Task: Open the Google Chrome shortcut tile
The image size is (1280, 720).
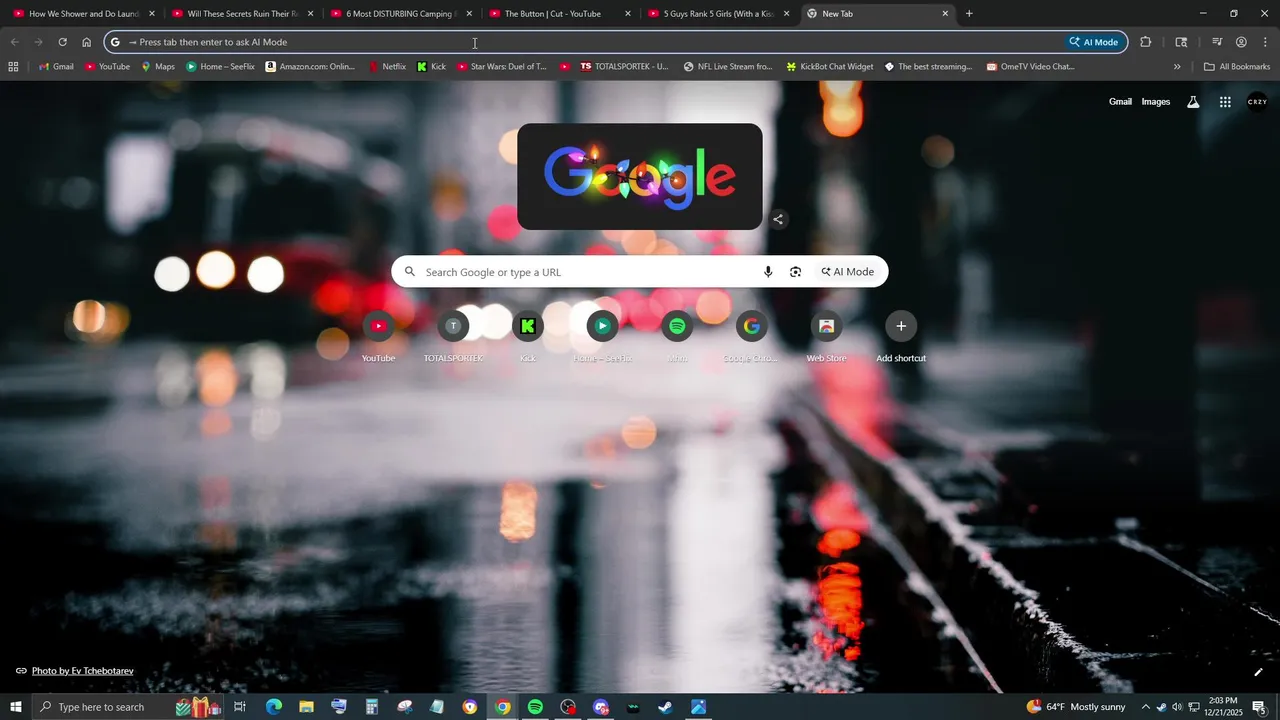Action: tap(752, 337)
